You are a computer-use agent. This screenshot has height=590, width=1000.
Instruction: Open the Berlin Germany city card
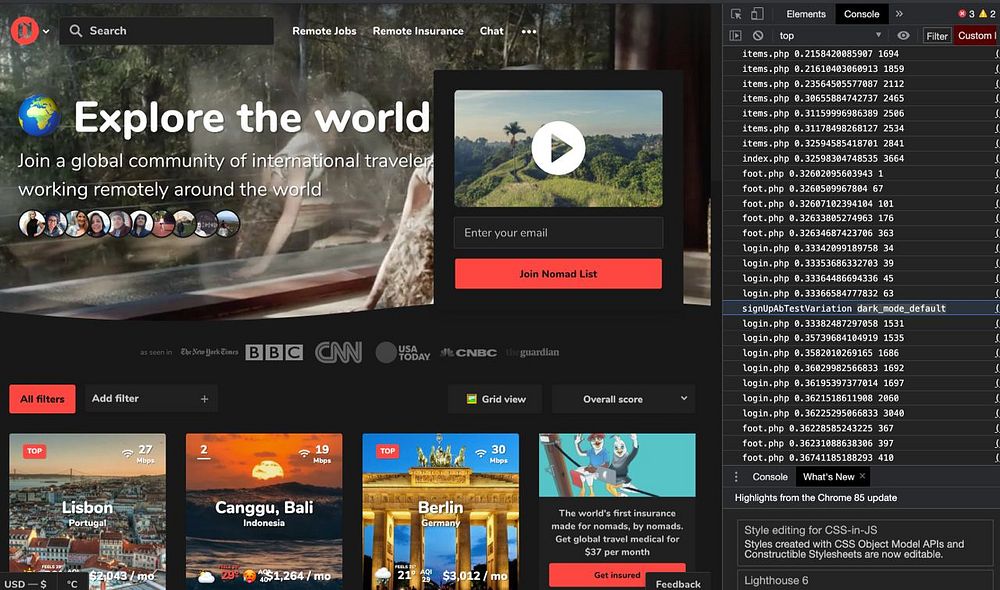(x=441, y=512)
